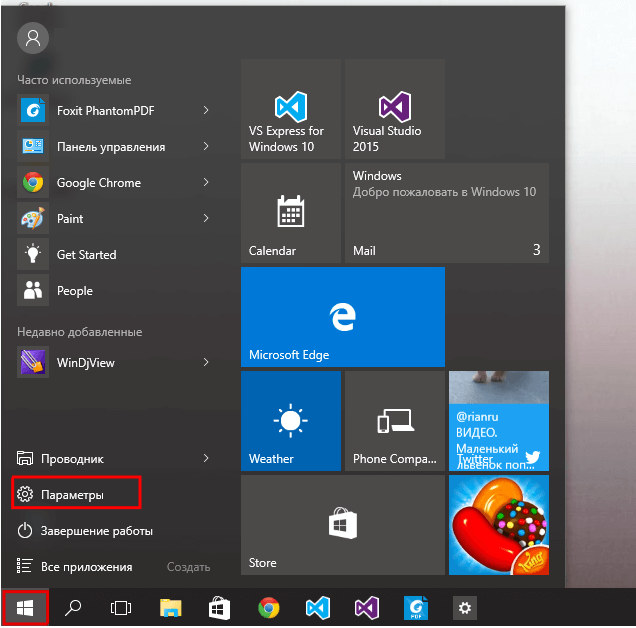Expand the Проводник jump list arrow
This screenshot has height=628, width=636.
206,458
